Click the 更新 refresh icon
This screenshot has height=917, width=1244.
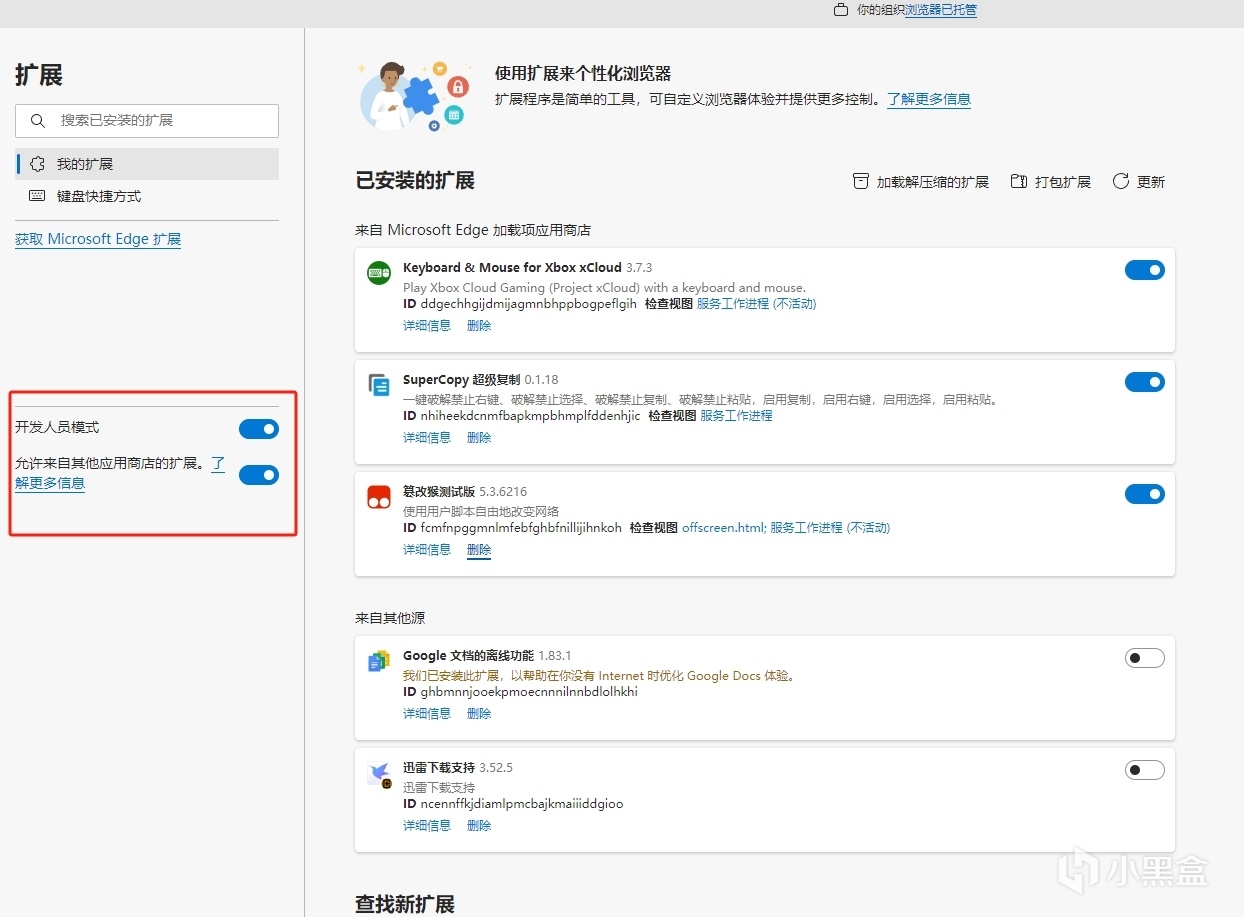click(1121, 181)
